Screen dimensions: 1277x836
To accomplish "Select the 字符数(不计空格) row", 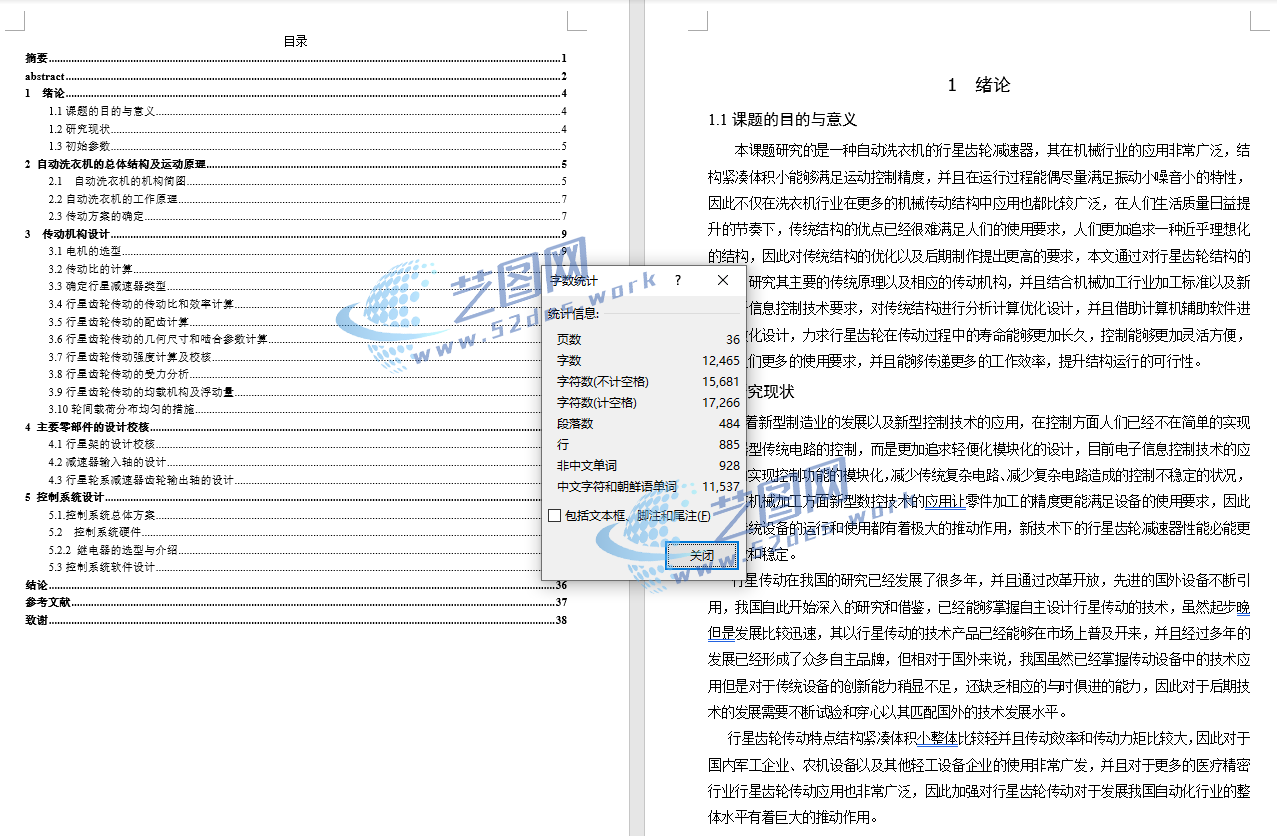I will click(x=648, y=382).
